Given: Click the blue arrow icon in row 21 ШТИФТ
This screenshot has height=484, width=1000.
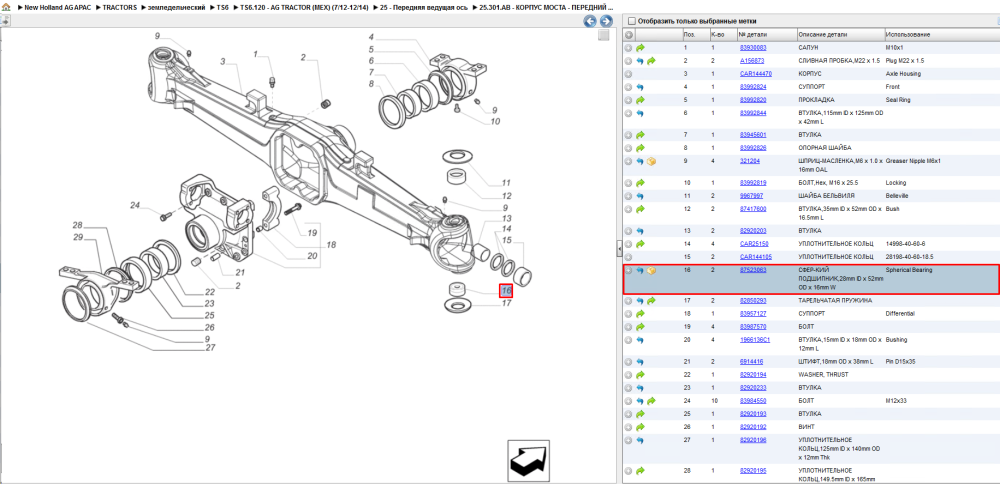Looking at the screenshot, I should [640, 362].
